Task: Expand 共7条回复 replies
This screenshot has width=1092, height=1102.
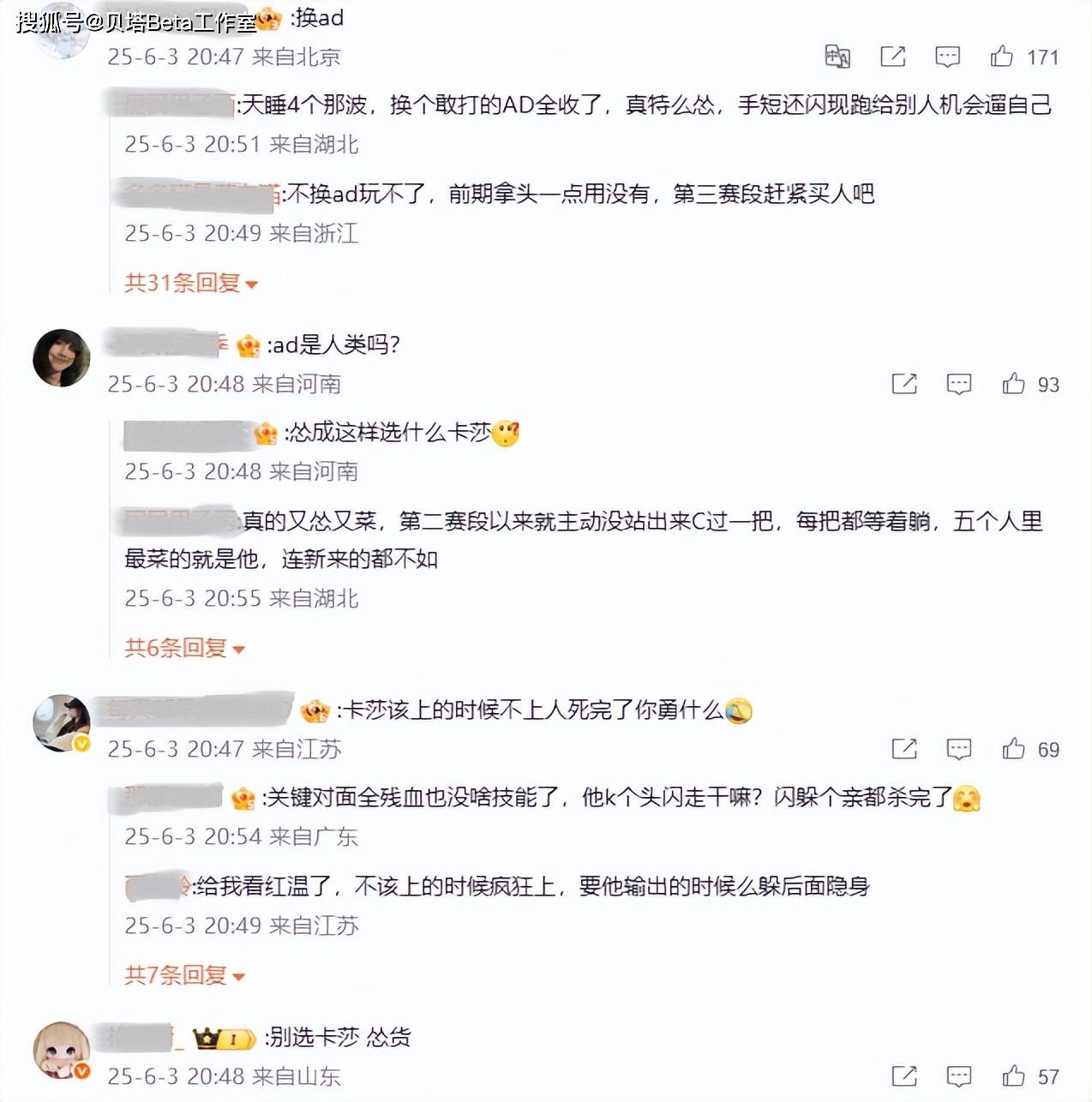Action: tap(185, 974)
